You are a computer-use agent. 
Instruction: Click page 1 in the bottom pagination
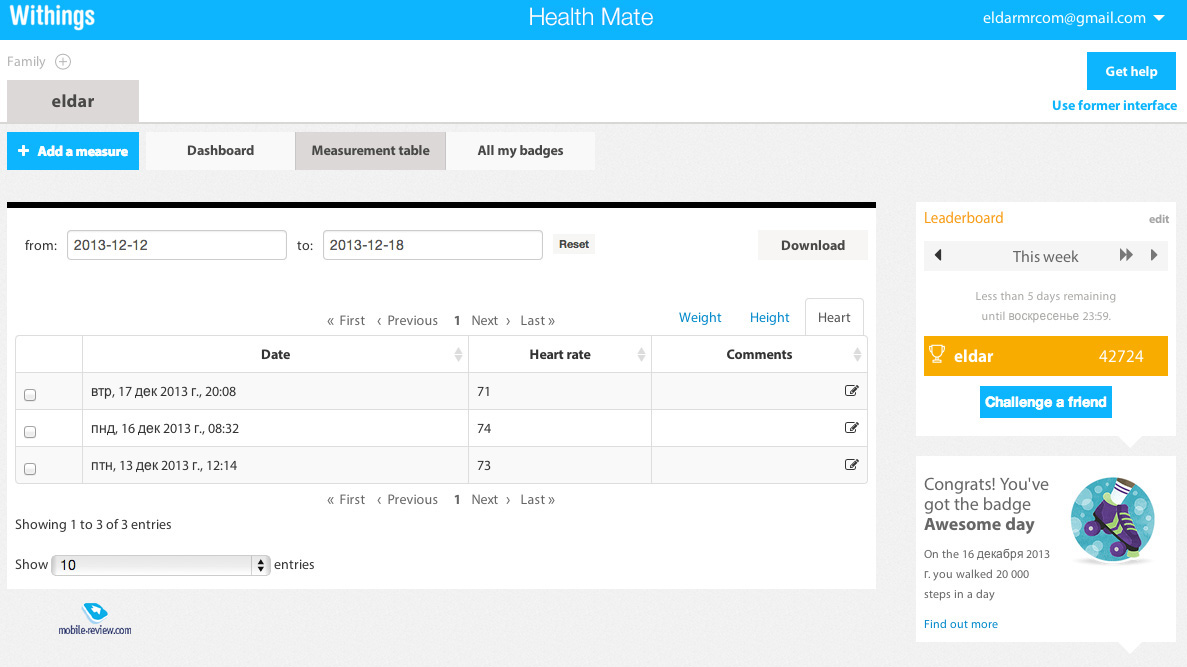point(457,500)
